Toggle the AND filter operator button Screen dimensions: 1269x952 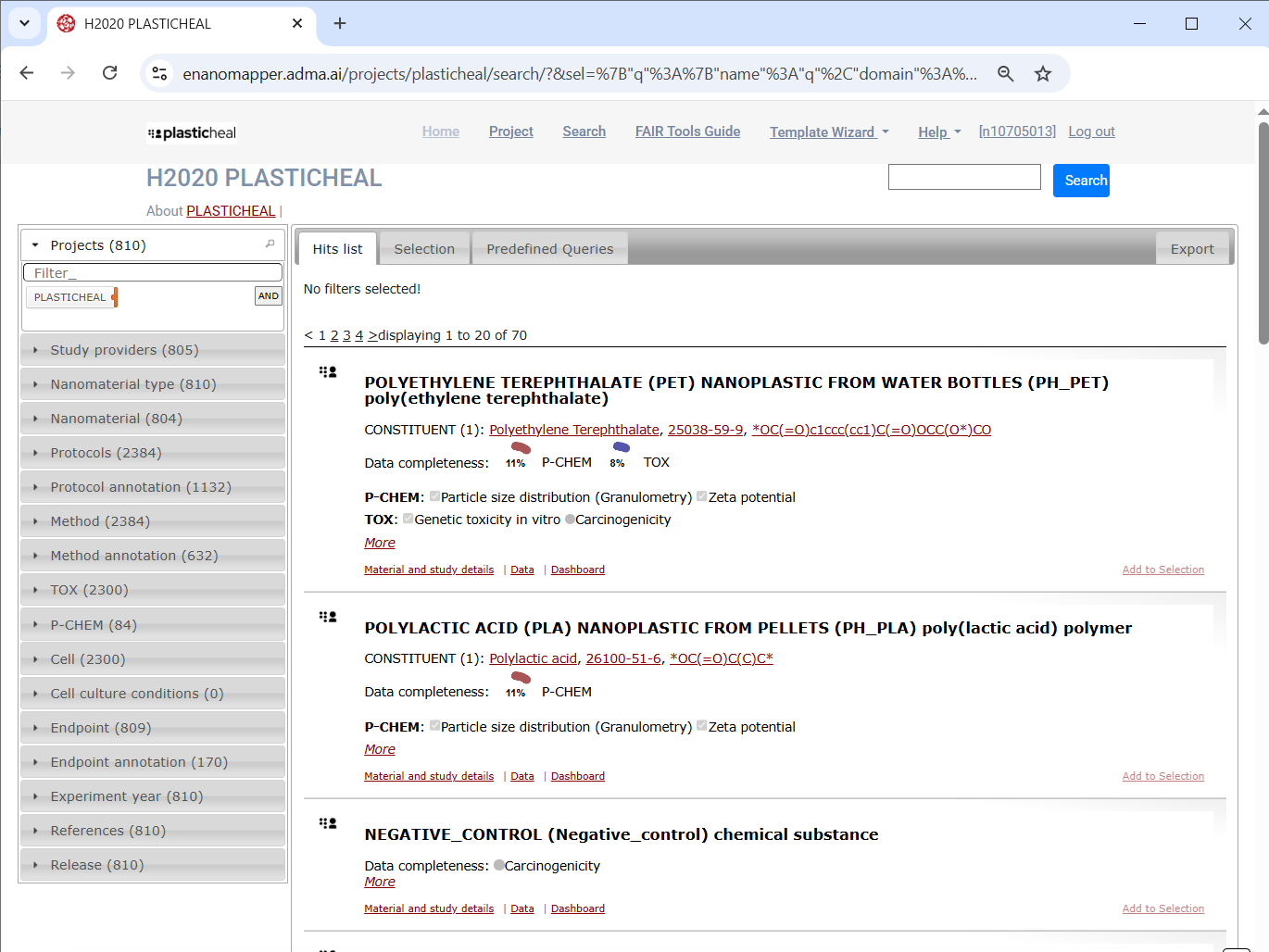268,296
